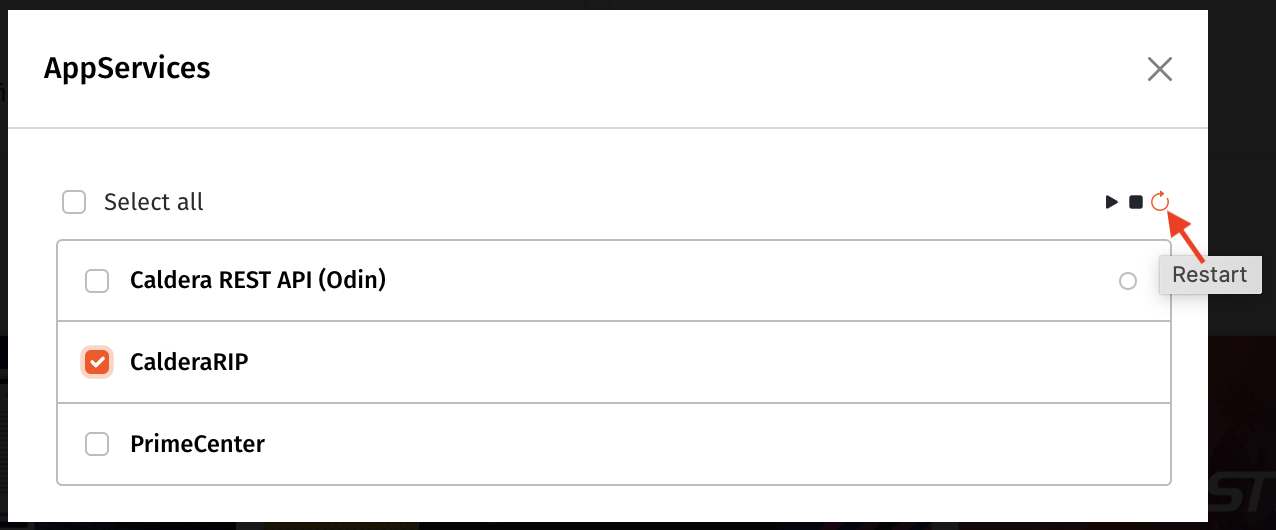Screen dimensions: 1276x530
Task: Start the selected services with the play icon
Action: (x=1111, y=202)
